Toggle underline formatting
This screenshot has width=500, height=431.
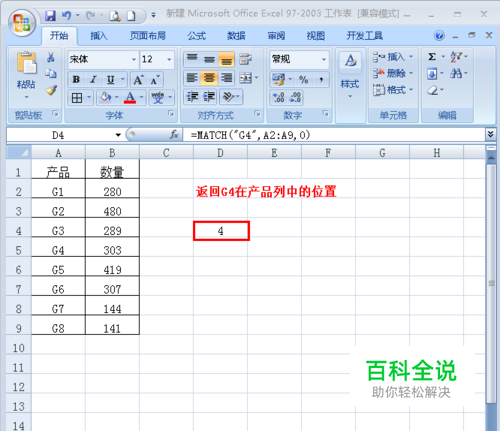(x=110, y=80)
